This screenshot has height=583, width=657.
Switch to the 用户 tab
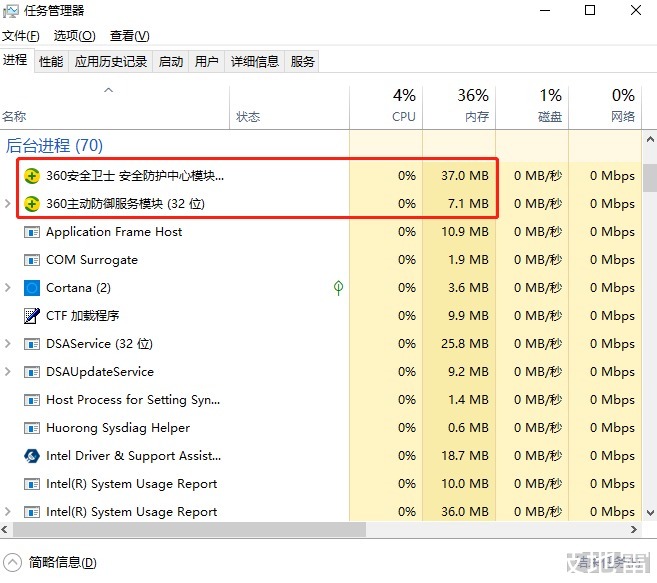pos(206,62)
